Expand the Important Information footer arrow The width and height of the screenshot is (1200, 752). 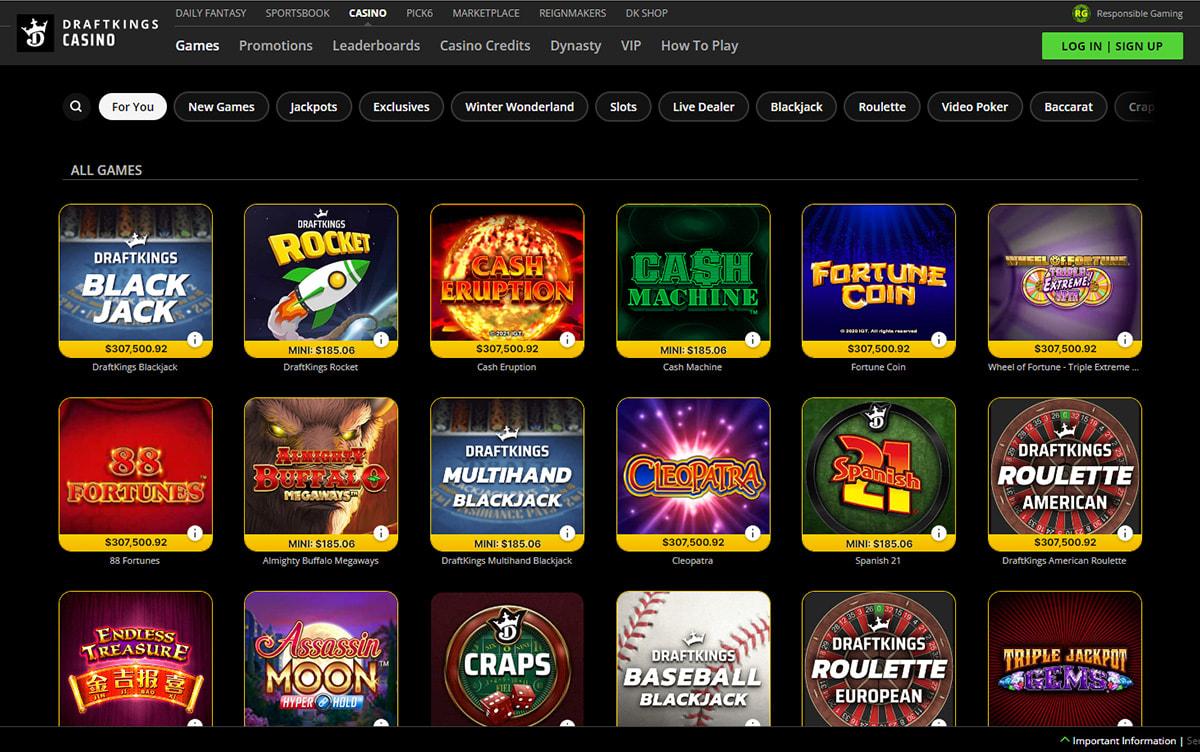1066,741
